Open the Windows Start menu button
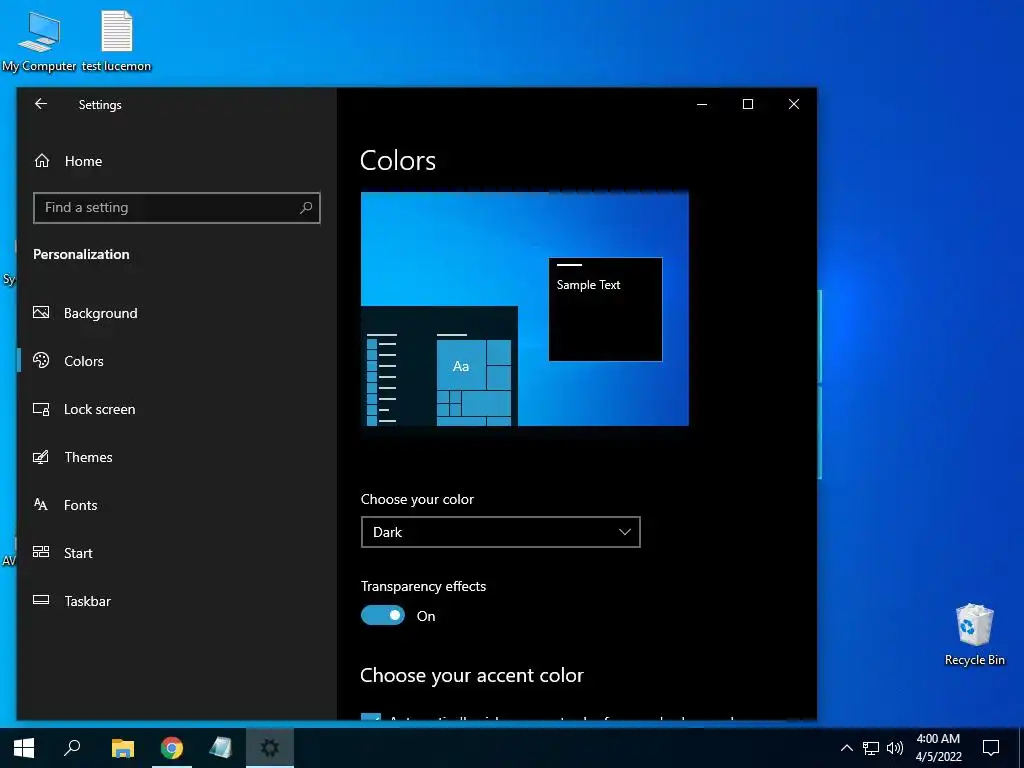The image size is (1024, 768). click(24, 748)
